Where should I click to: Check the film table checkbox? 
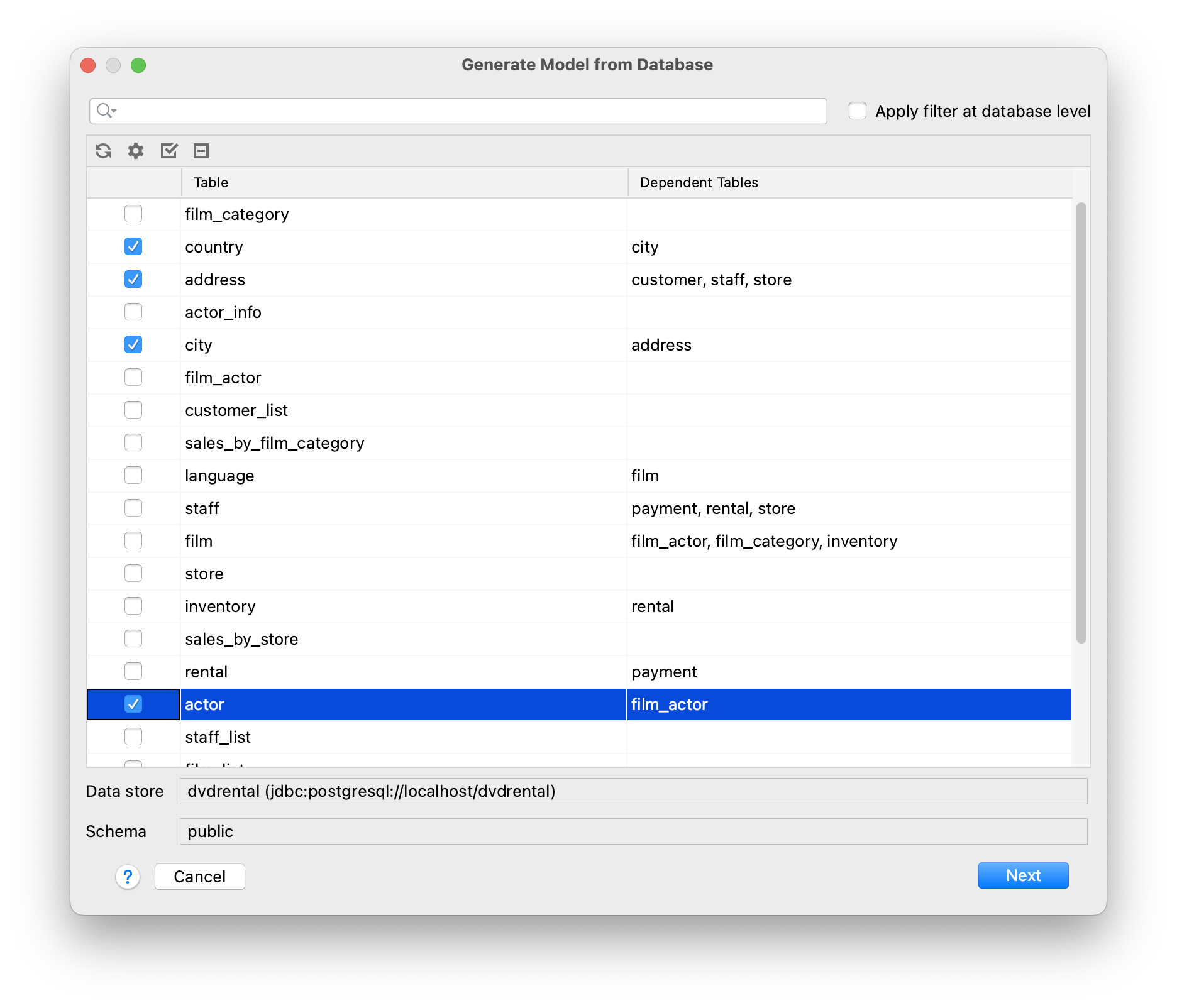(x=133, y=541)
